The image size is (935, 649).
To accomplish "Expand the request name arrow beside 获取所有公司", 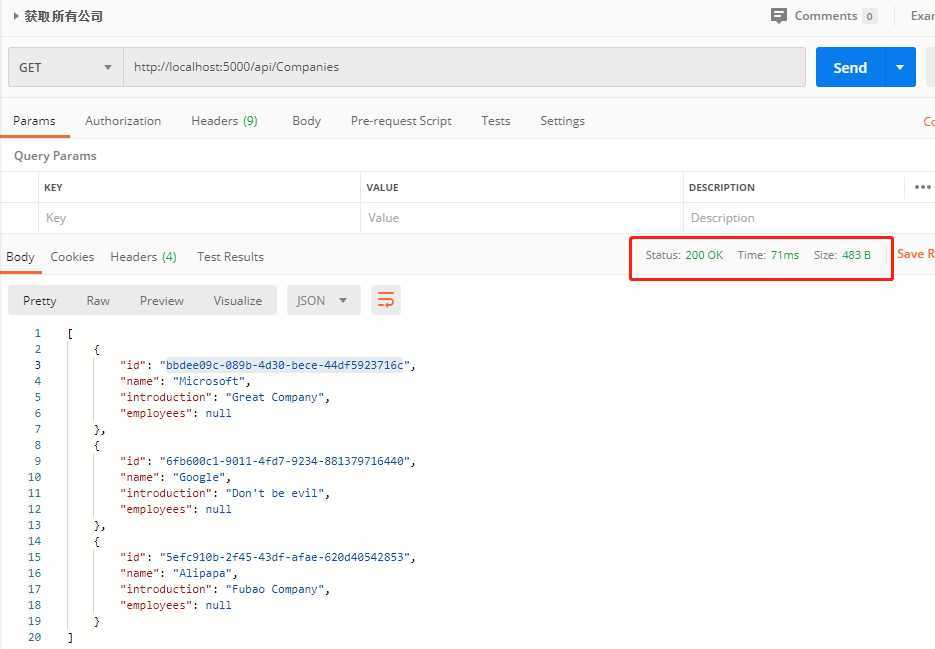I will click(x=16, y=16).
